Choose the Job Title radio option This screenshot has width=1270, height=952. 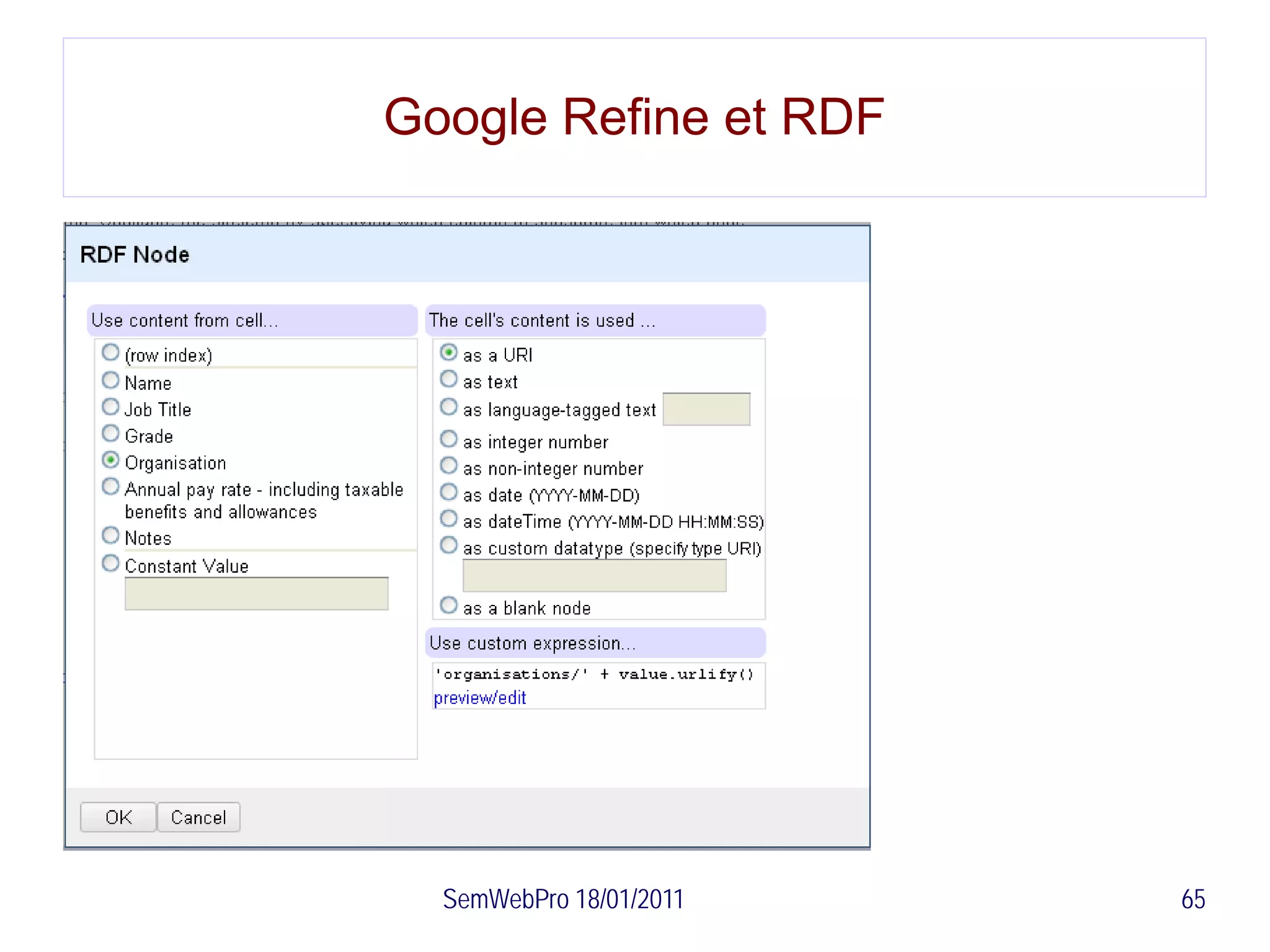point(110,407)
